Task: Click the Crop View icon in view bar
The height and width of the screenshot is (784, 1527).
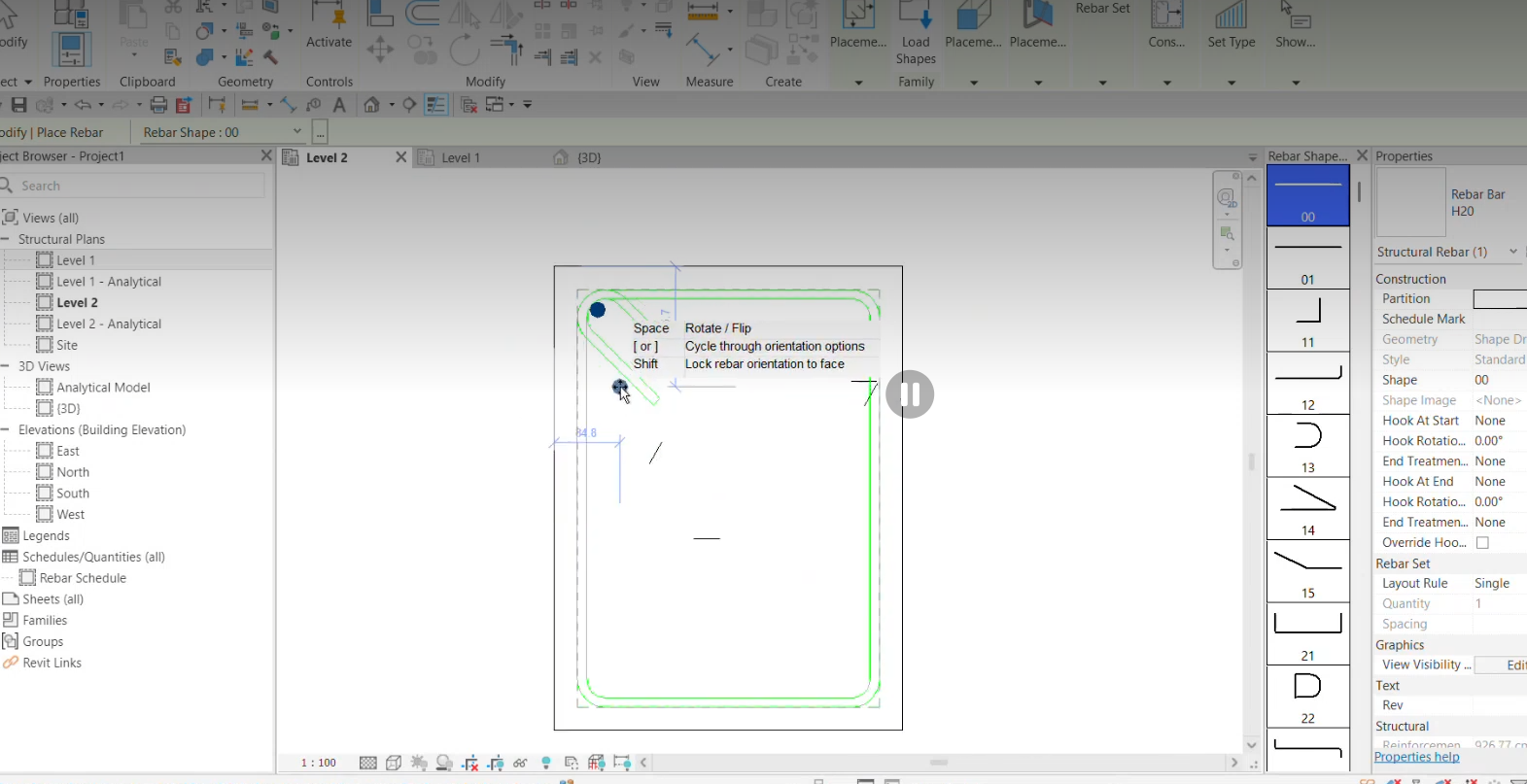Action: [x=470, y=763]
